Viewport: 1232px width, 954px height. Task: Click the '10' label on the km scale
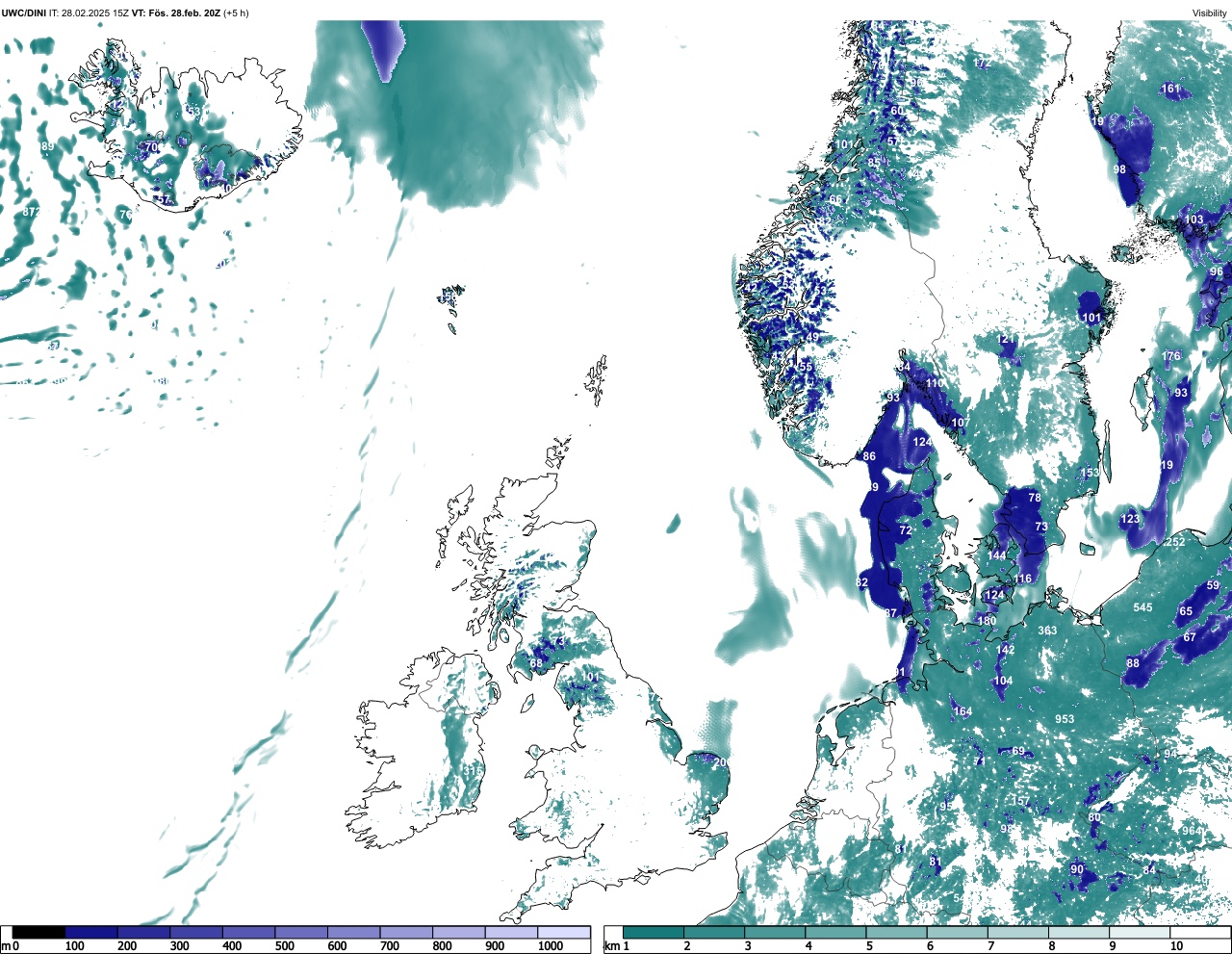pos(1176,946)
